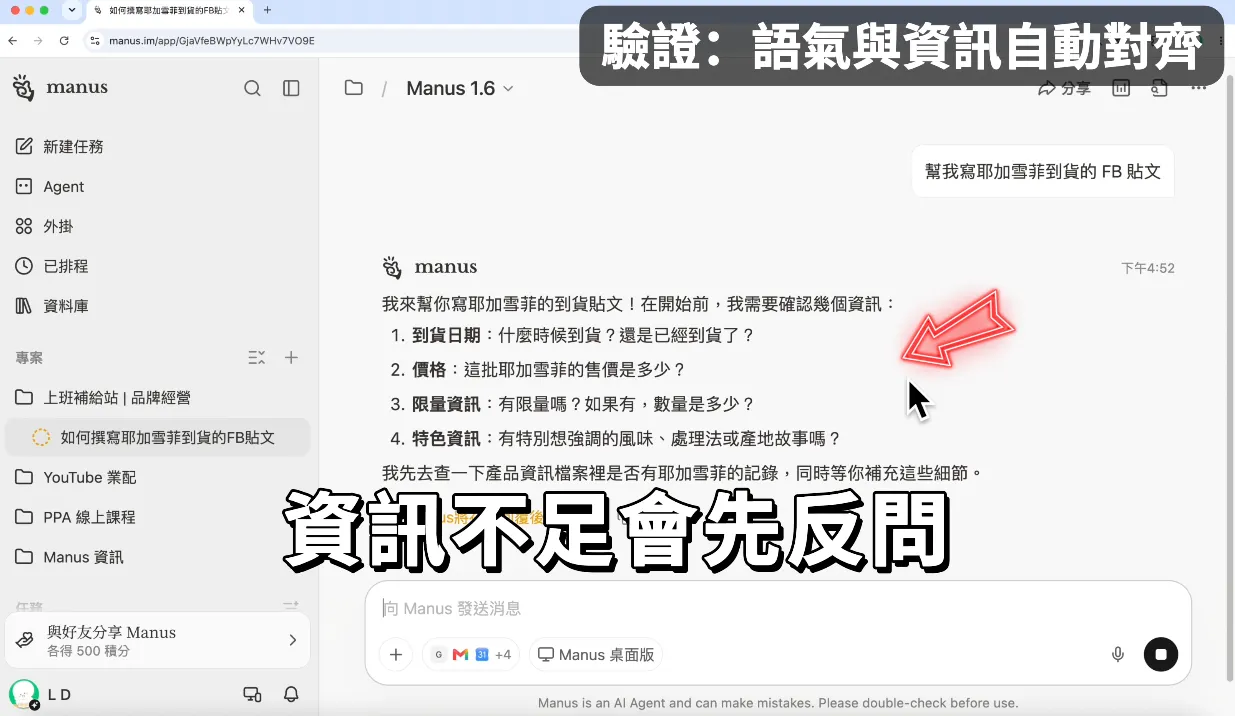Open browser tab list dropdown arrow
The height and width of the screenshot is (716, 1235).
[x=71, y=10]
